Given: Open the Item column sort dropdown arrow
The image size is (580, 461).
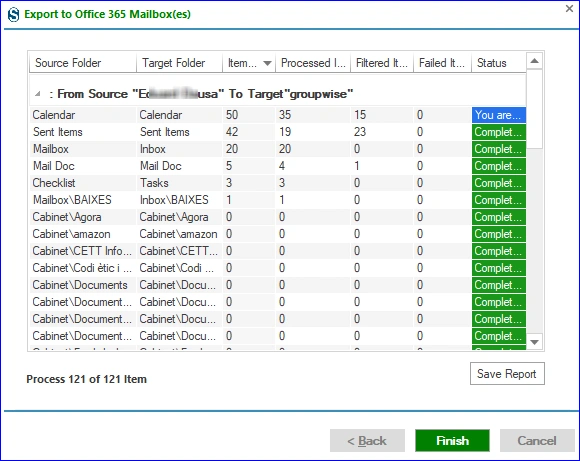Looking at the screenshot, I should pyautogui.click(x=267, y=63).
